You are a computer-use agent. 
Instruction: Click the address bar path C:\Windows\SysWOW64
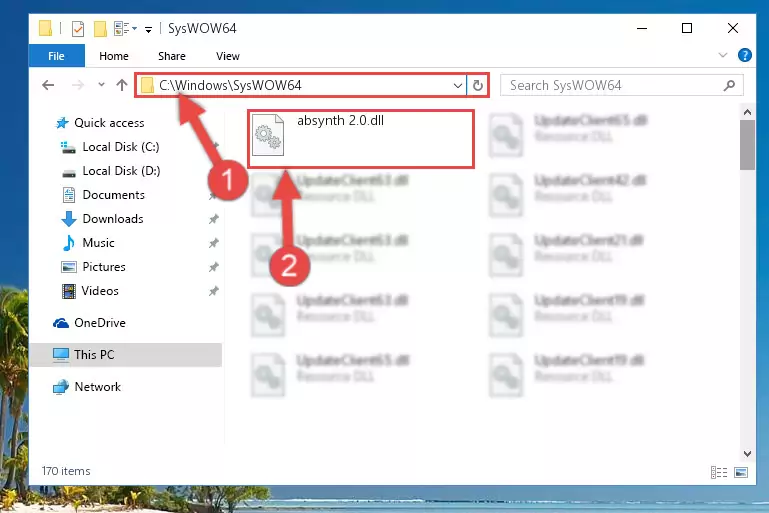pos(230,85)
